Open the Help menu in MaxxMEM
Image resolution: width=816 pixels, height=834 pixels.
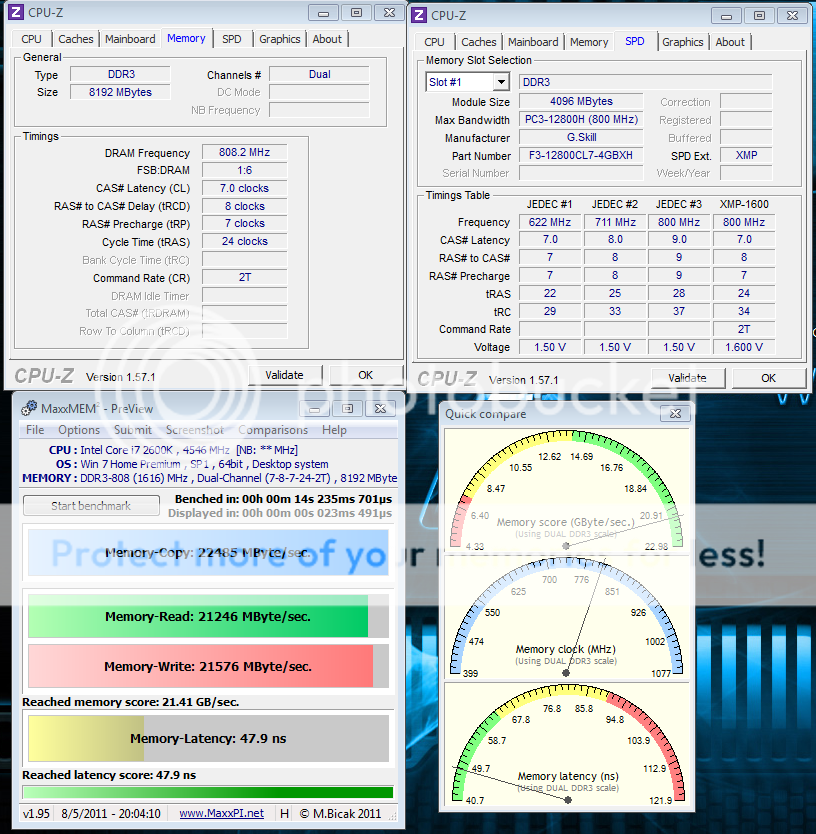click(x=334, y=430)
